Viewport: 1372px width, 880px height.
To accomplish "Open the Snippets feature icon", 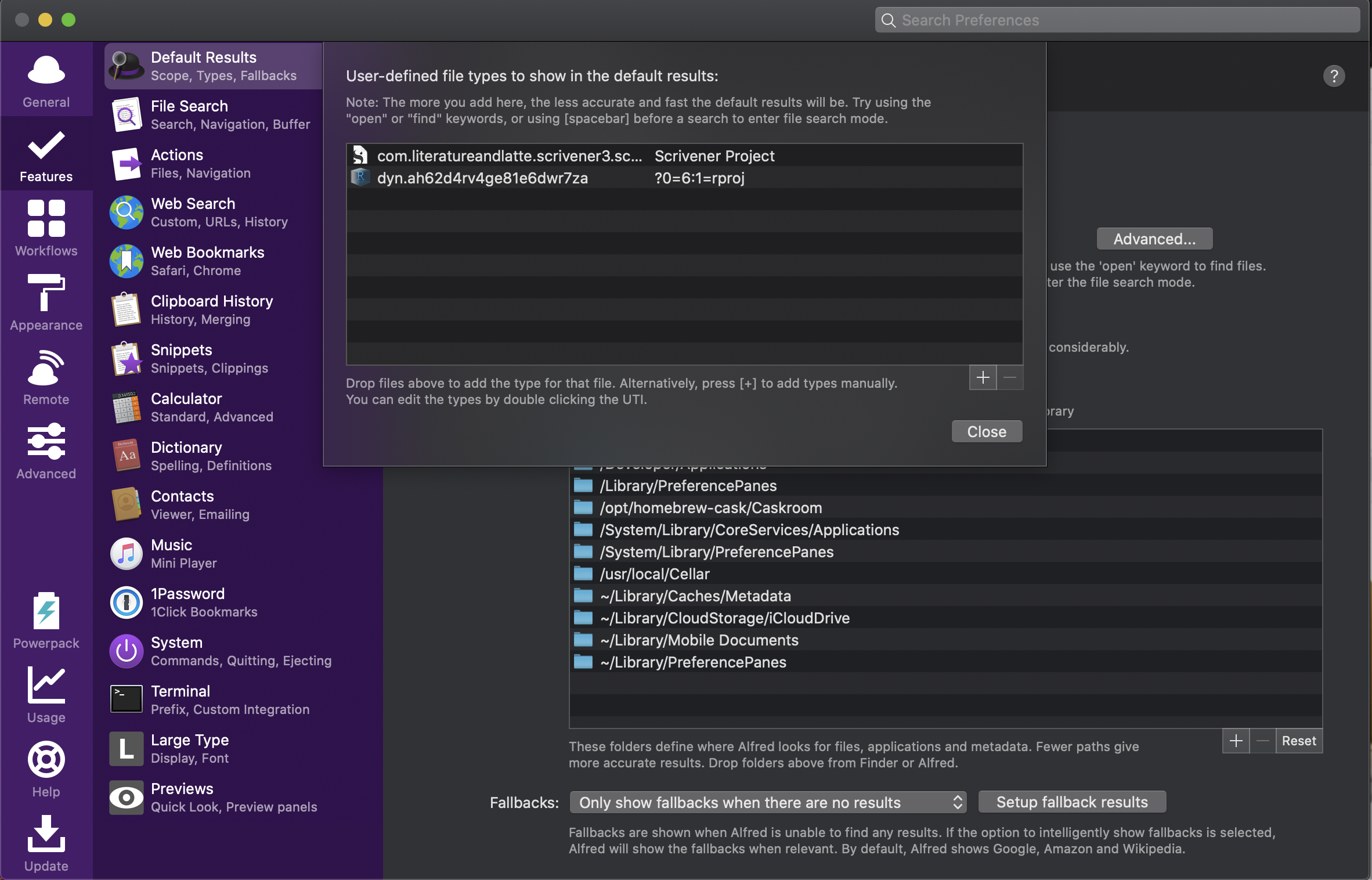I will point(127,359).
